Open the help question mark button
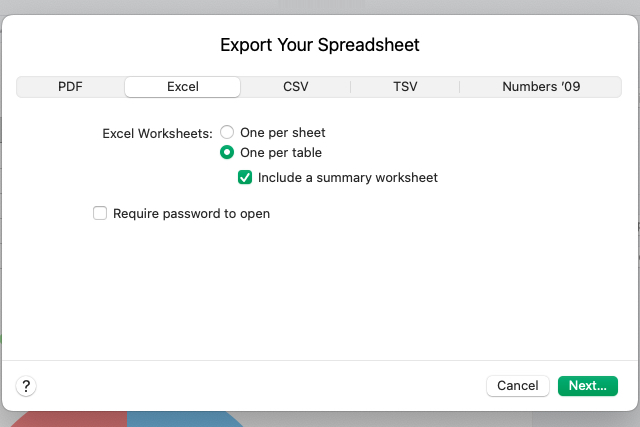The image size is (640, 427). pyautogui.click(x=27, y=386)
